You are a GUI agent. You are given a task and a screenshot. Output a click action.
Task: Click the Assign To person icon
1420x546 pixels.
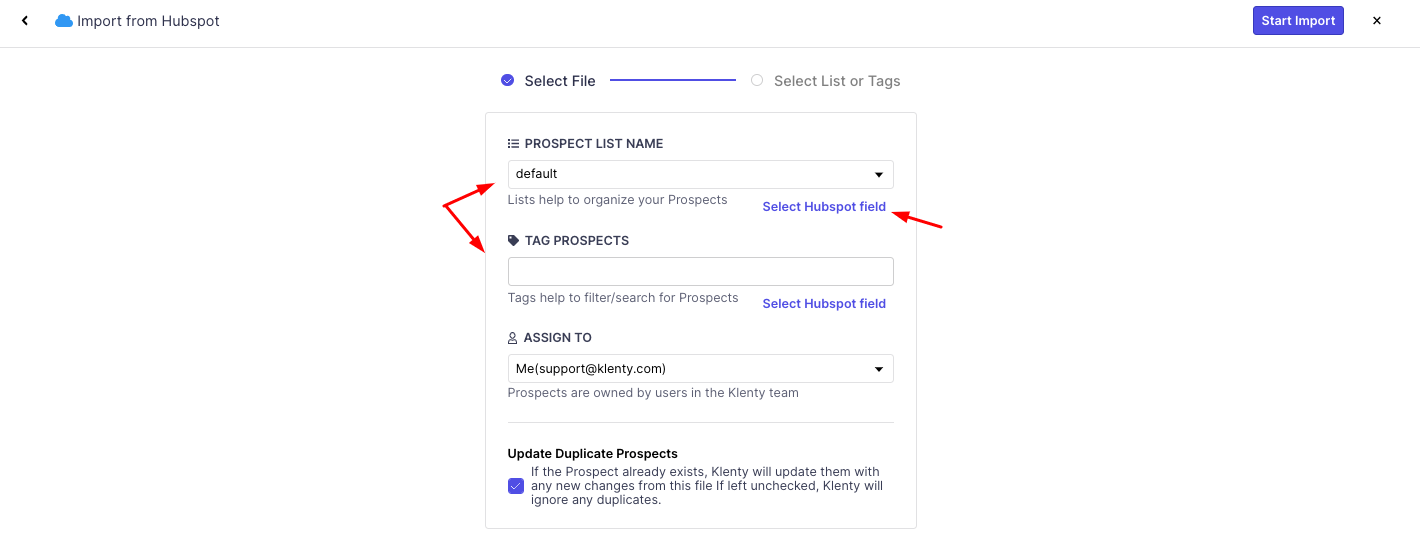[x=513, y=338]
